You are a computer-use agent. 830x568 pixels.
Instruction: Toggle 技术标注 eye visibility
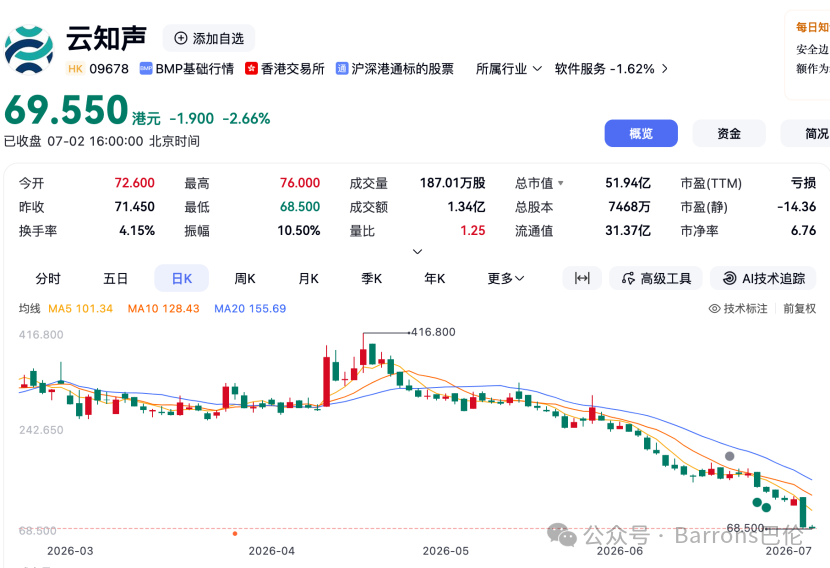(715, 309)
